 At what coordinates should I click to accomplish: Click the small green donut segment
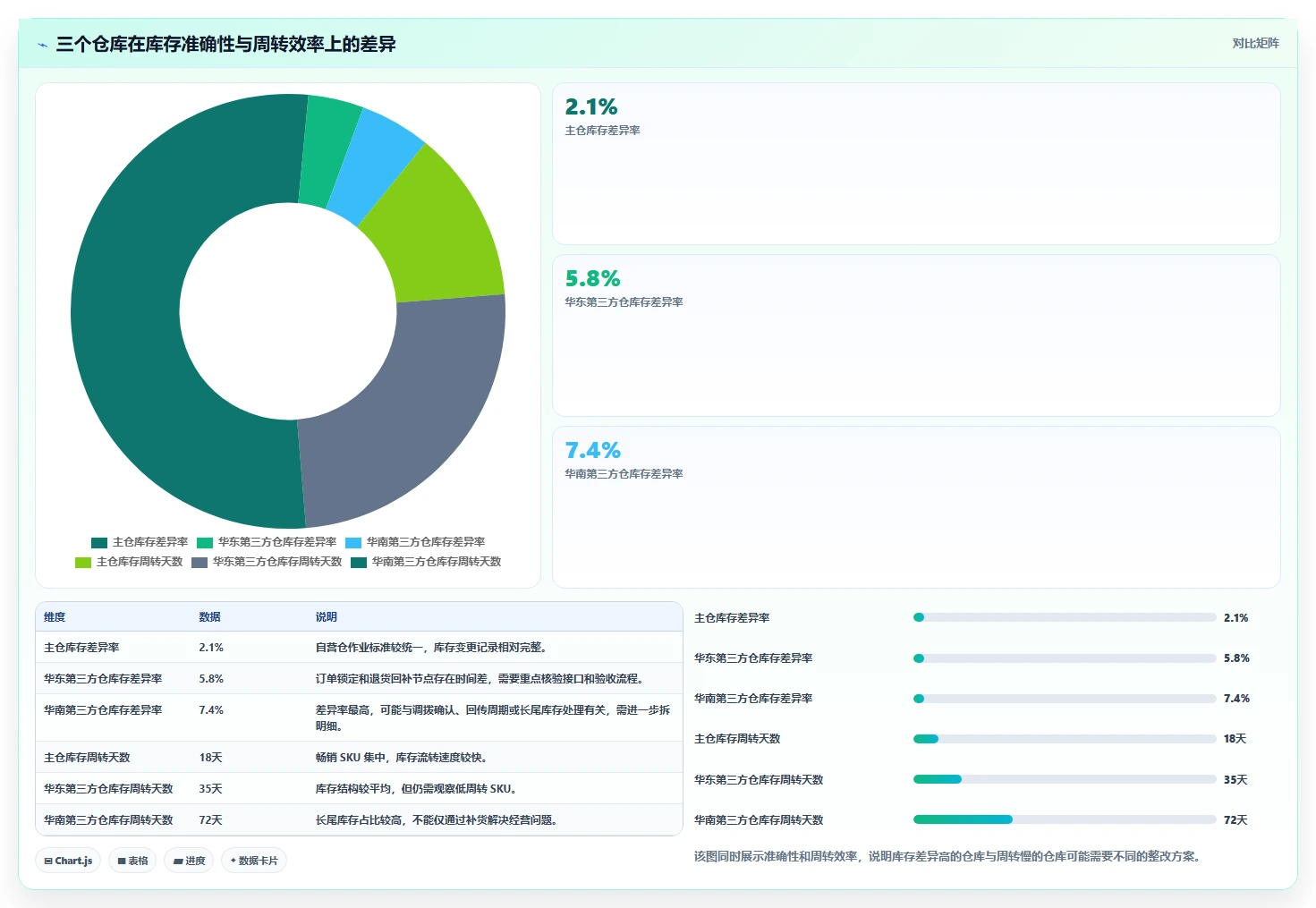tap(328, 152)
